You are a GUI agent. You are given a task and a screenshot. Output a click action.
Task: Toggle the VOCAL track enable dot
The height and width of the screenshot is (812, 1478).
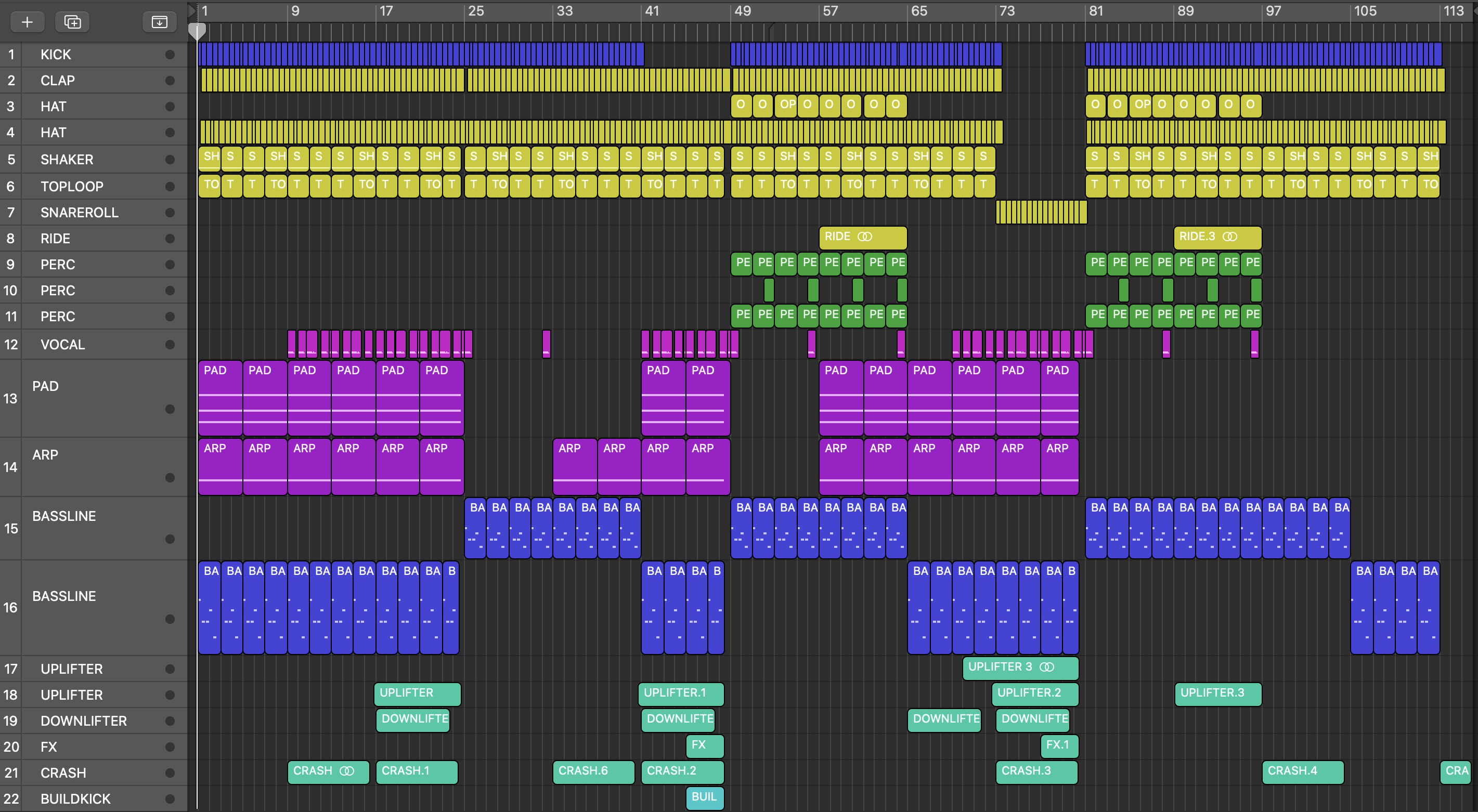[x=170, y=345]
